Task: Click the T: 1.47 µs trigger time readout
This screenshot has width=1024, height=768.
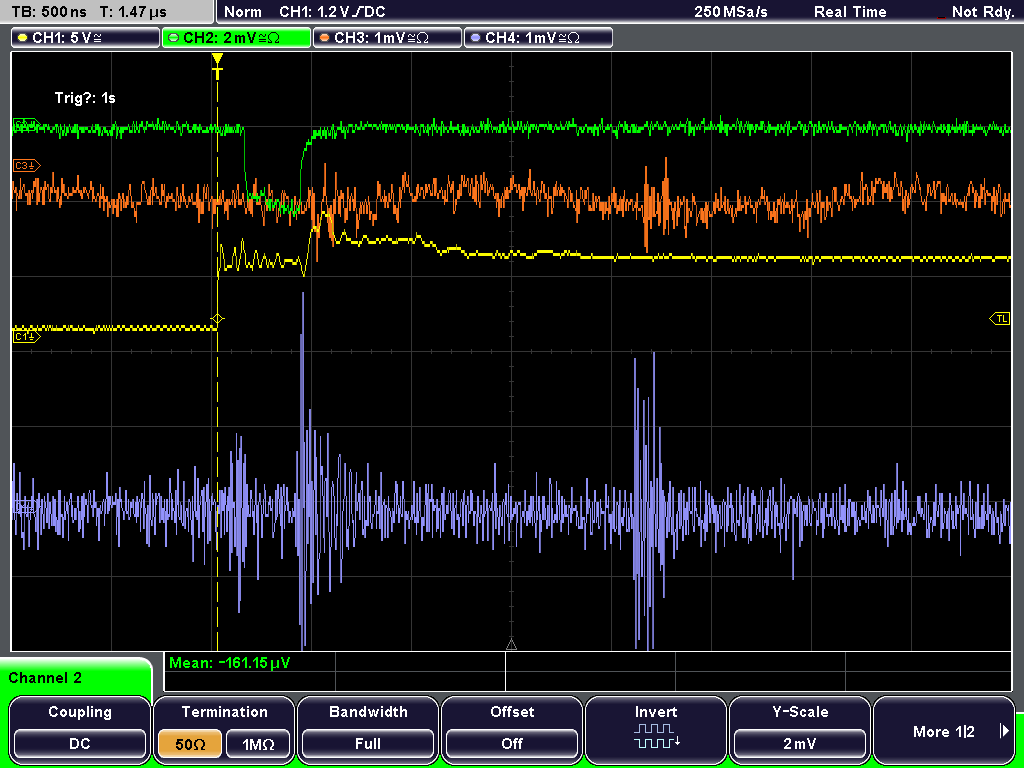Action: [x=134, y=12]
